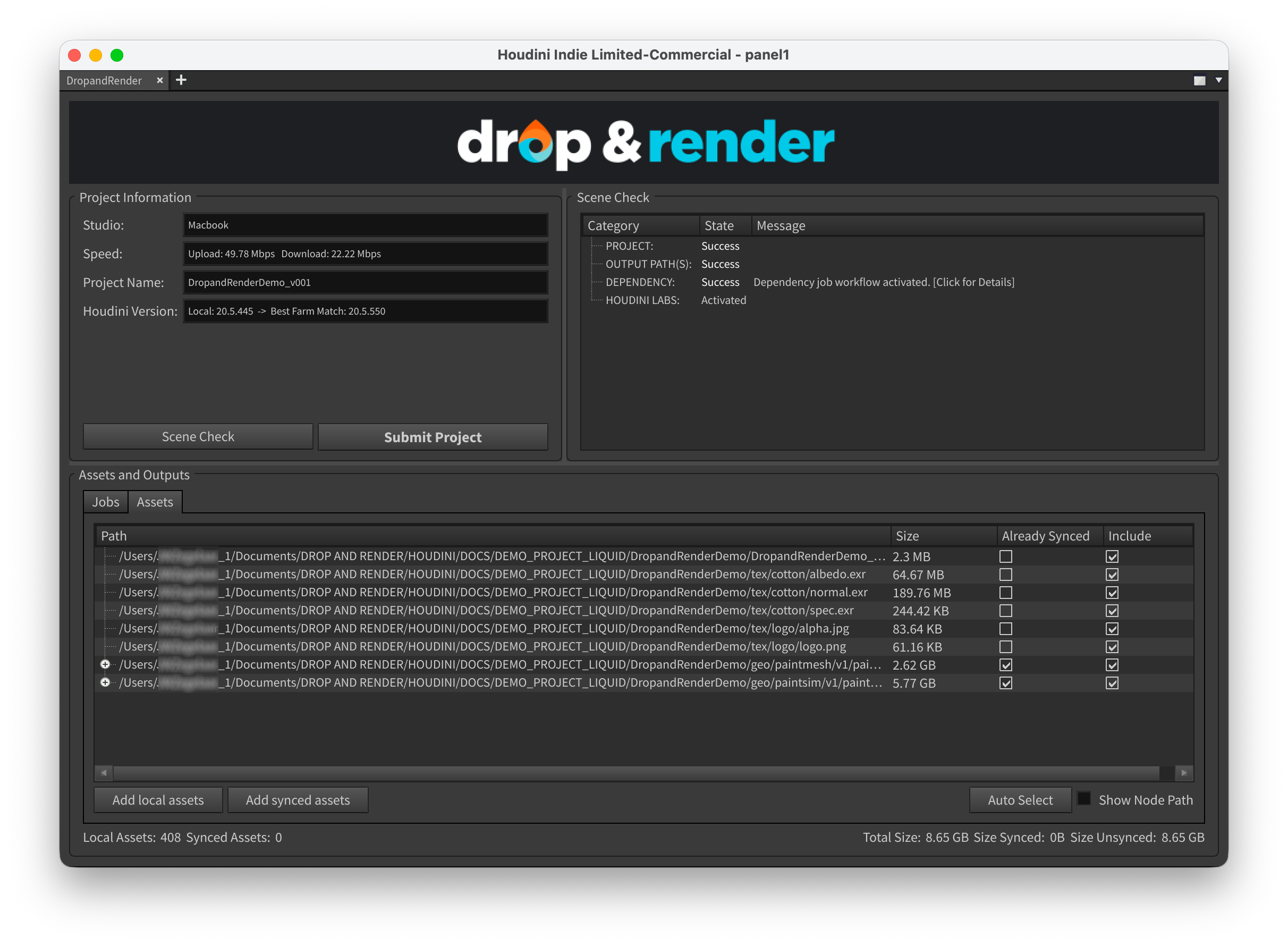Click the left scroll arrow of the asset list
This screenshot has height=946, width=1288.
(x=104, y=773)
